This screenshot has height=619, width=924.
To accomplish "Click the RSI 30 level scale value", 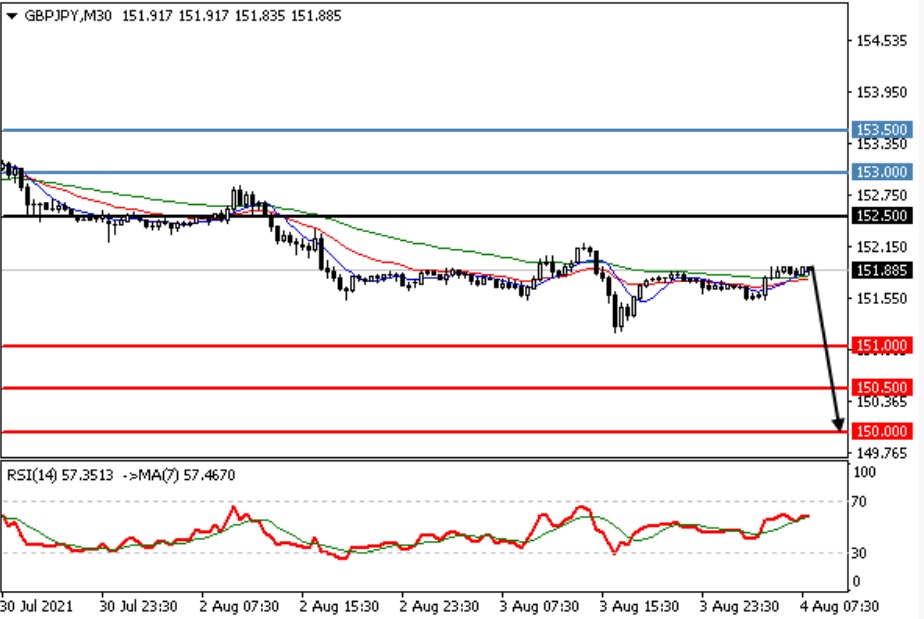I will click(859, 553).
